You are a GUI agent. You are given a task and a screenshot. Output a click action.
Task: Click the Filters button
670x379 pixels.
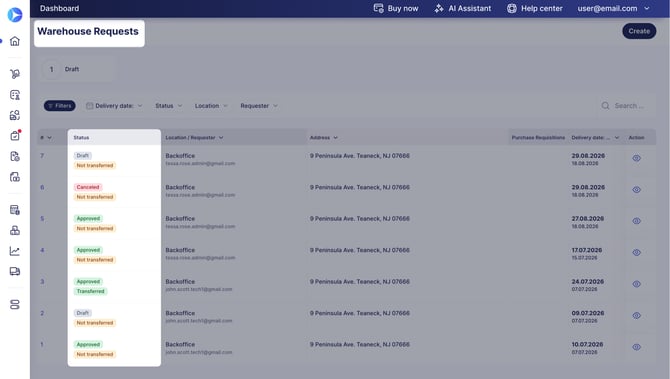[x=59, y=106]
